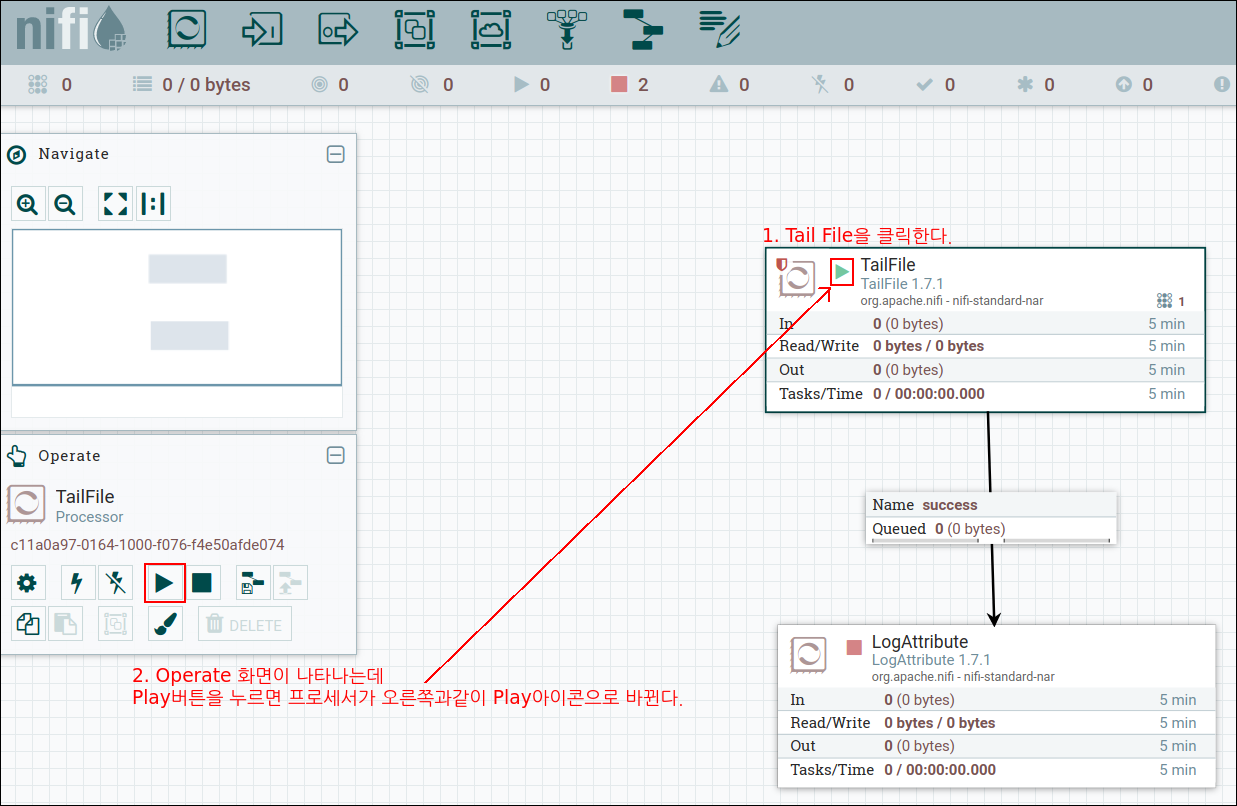Click the birdseye view thumbnail in Navigate
The image size is (1237, 806).
(177, 307)
